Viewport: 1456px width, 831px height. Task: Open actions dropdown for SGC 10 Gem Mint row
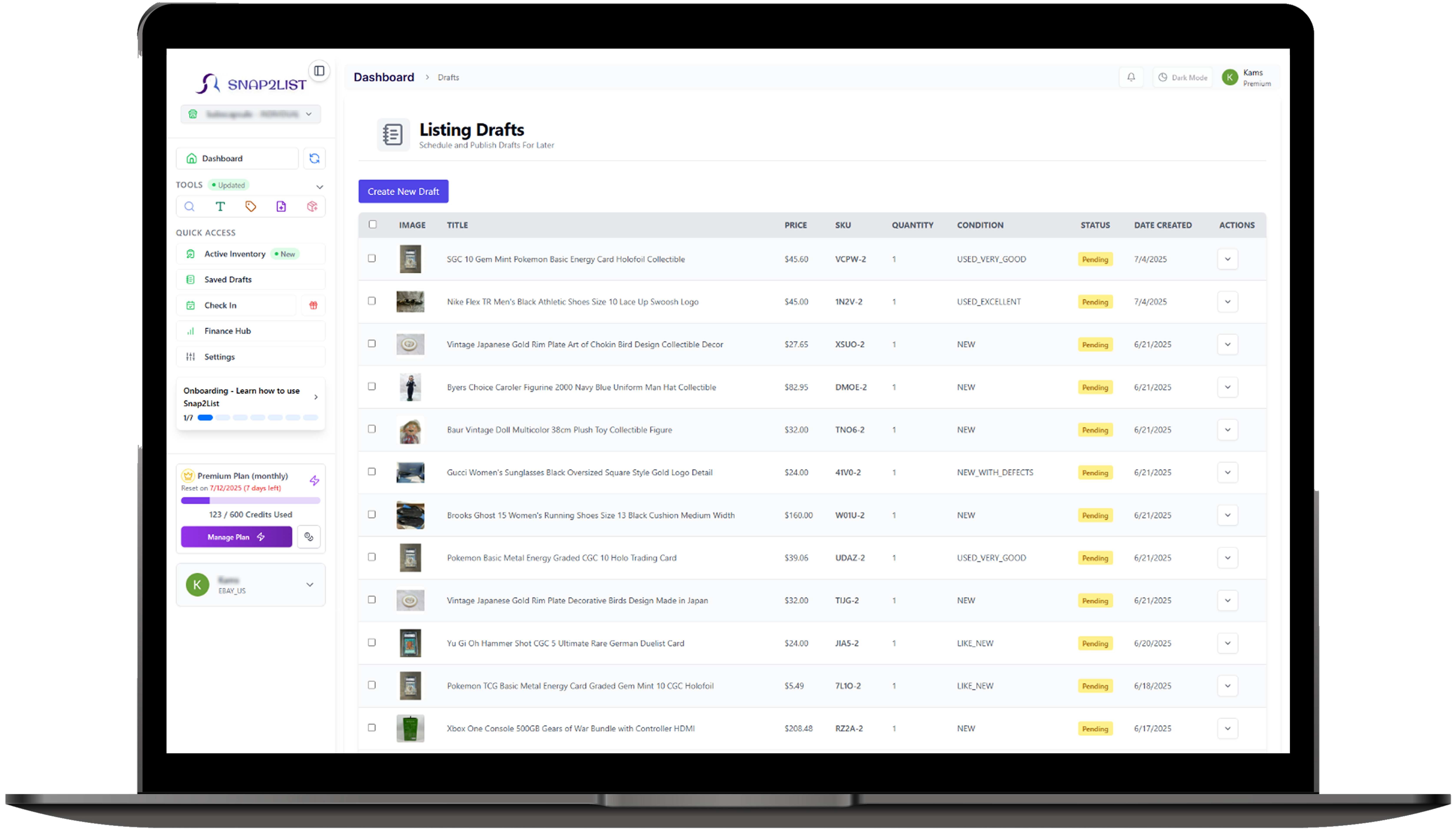1228,259
